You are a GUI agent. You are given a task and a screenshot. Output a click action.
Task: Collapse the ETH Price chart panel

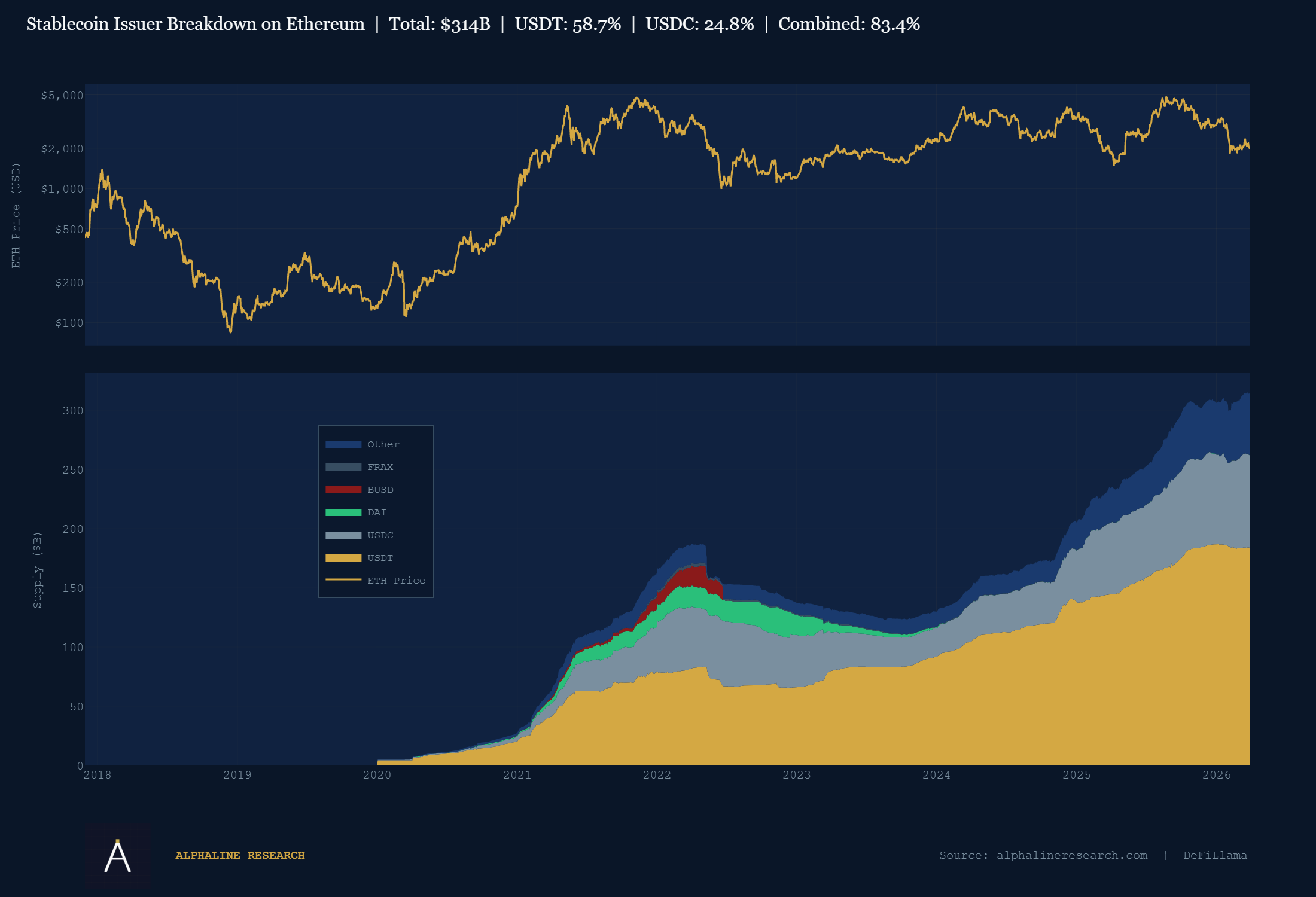pyautogui.click(x=667, y=215)
